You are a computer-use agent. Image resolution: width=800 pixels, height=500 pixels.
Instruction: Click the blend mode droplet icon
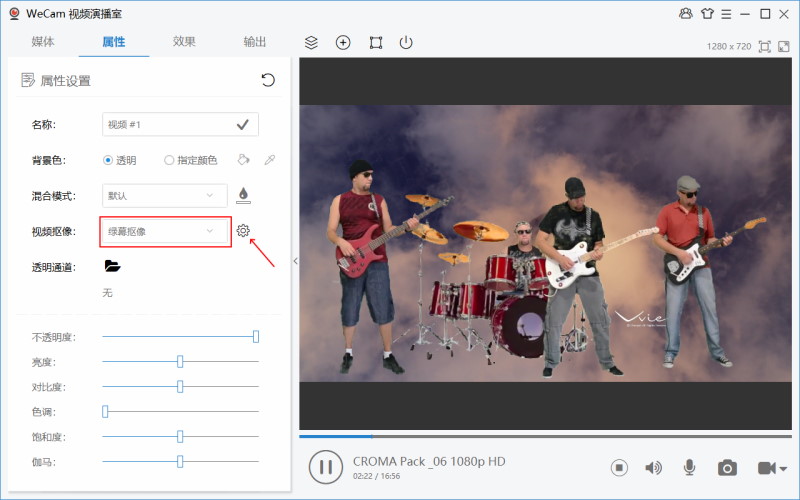tap(243, 195)
